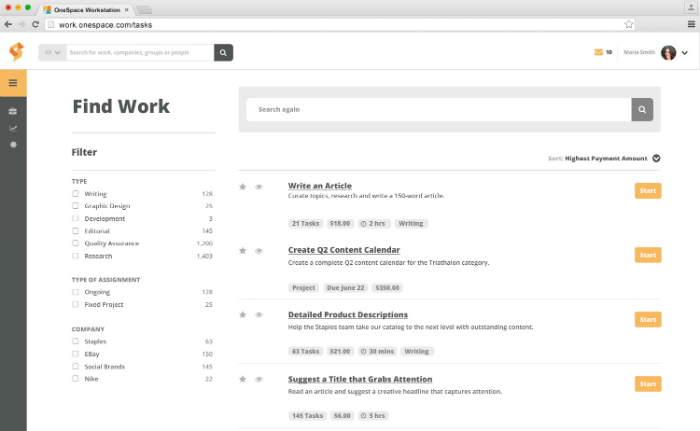The image size is (700, 431).
Task: Toggle eye icon for Write an Article
Action: tap(259, 187)
